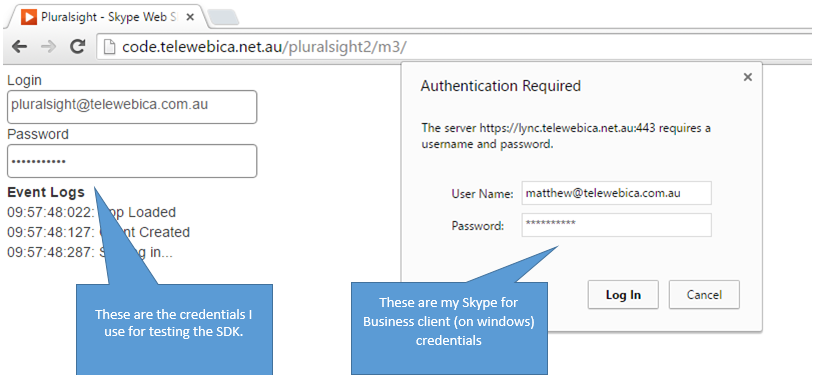
Task: Click the address bar URL code.telewebica.net.au
Action: pyautogui.click(x=264, y=47)
